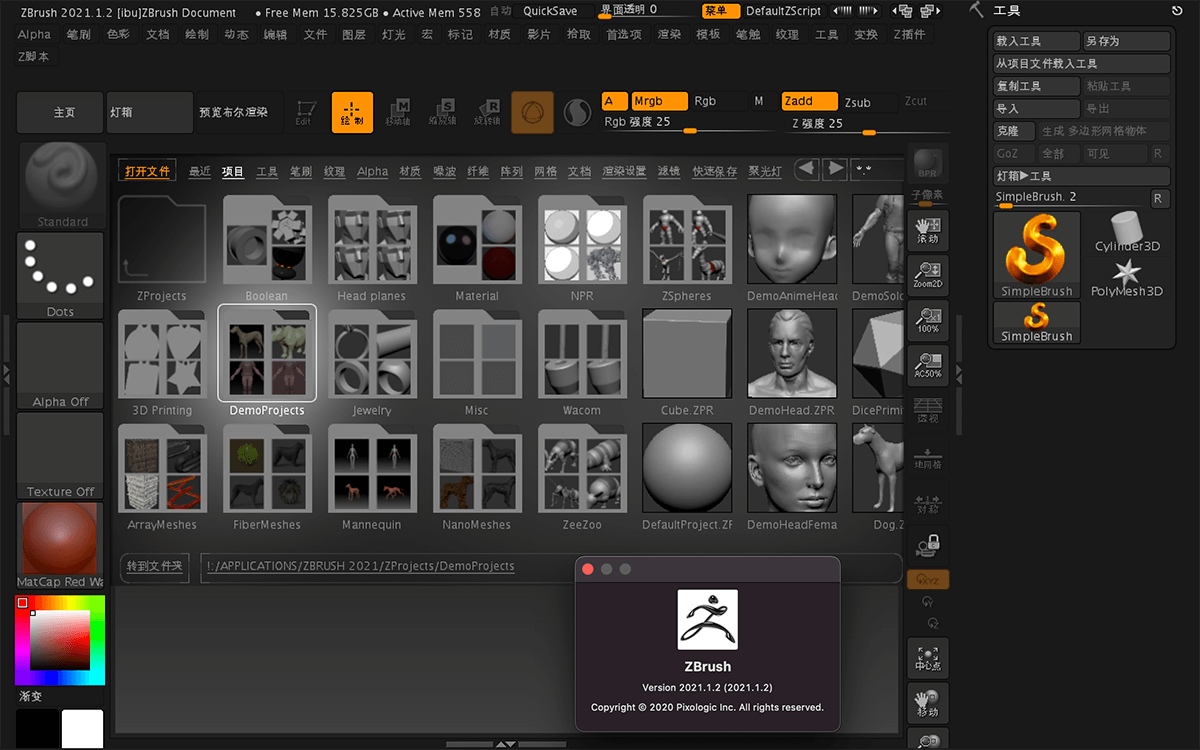
Task: Toggle the A channel button
Action: [x=614, y=101]
